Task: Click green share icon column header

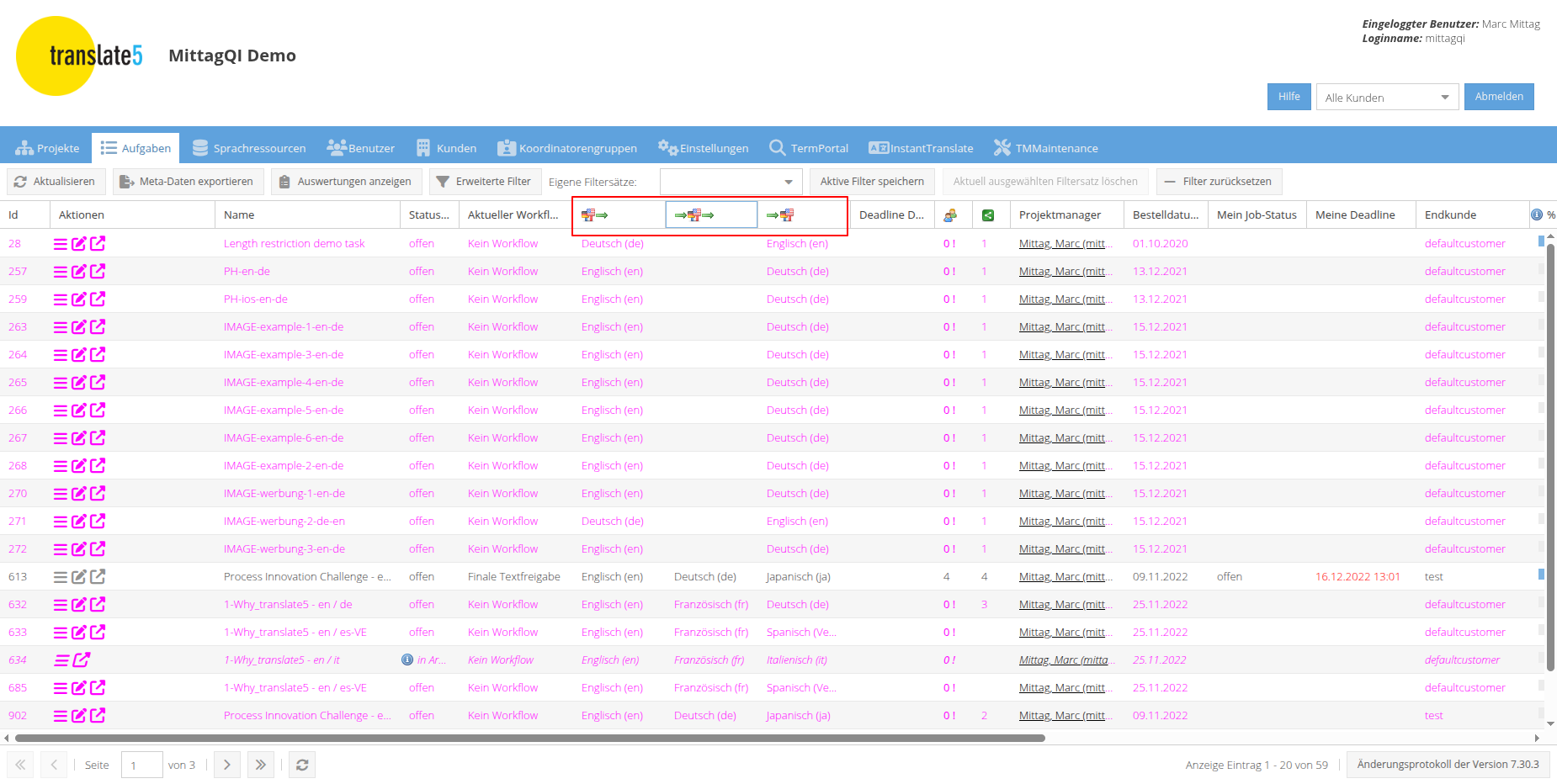Action: click(988, 215)
